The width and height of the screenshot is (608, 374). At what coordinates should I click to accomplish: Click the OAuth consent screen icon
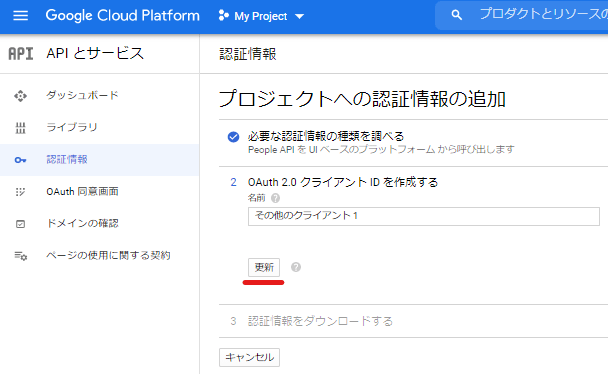coord(20,191)
